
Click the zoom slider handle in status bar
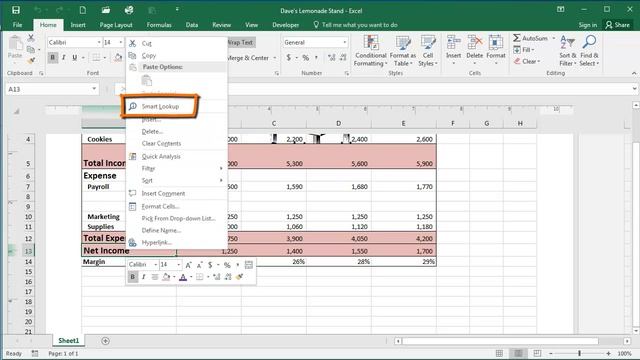[x=579, y=353]
